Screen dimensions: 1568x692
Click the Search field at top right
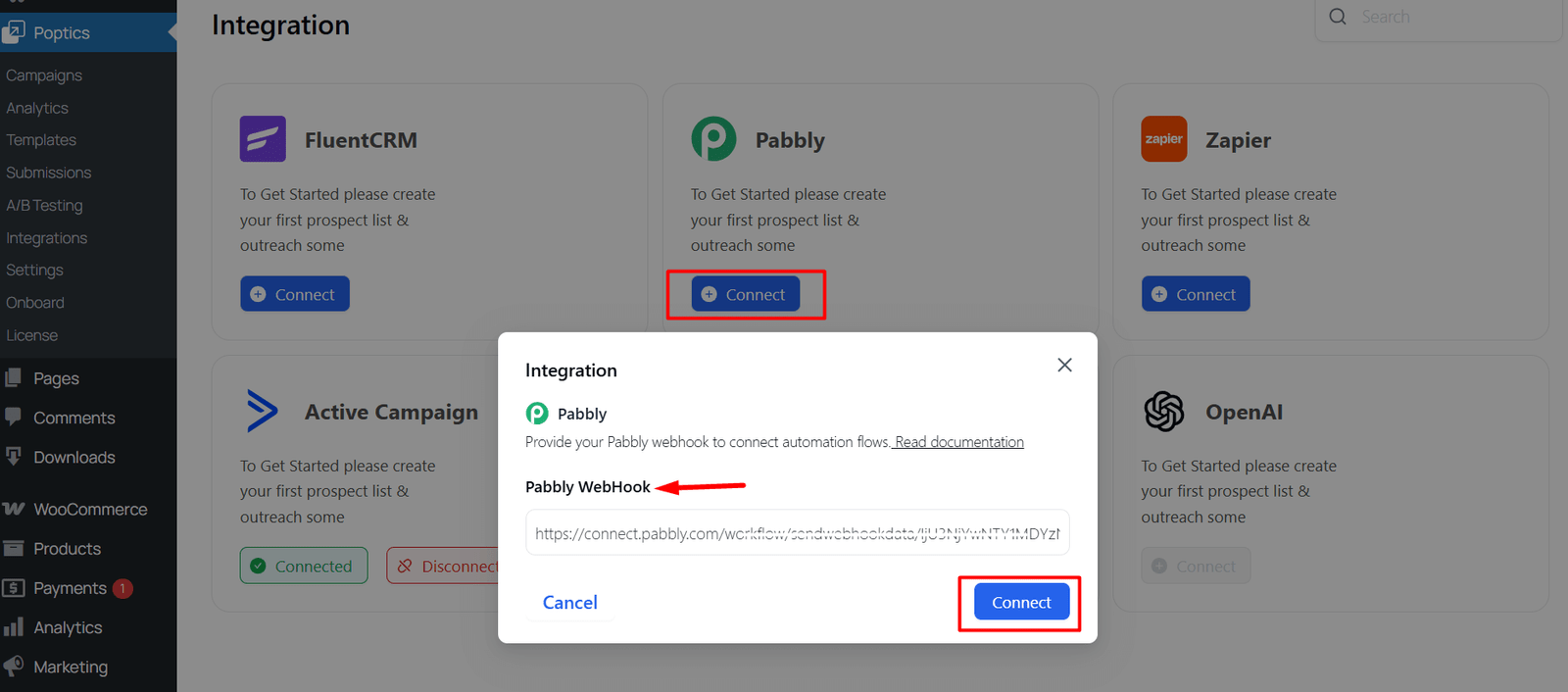[1450, 17]
